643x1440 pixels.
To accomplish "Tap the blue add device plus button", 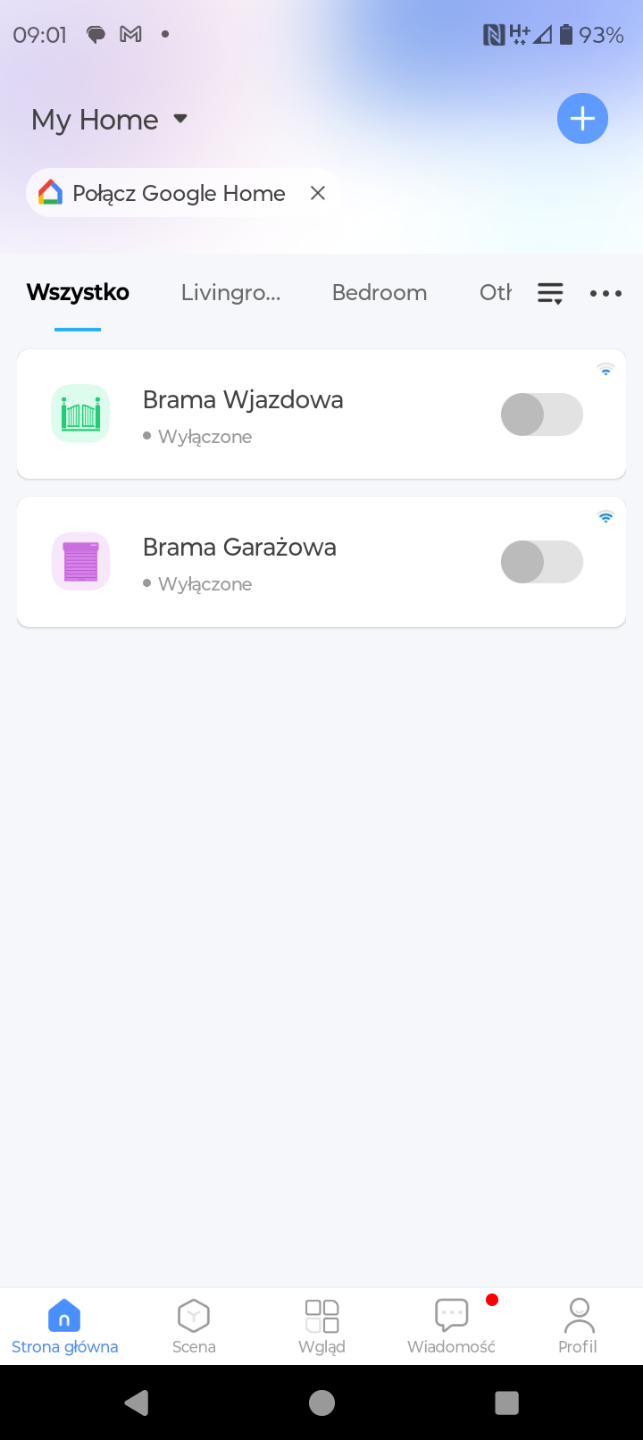I will (x=582, y=119).
